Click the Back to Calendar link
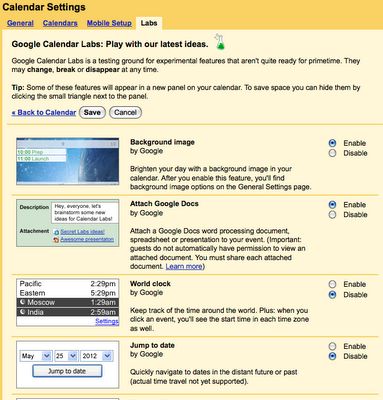 tap(44, 112)
